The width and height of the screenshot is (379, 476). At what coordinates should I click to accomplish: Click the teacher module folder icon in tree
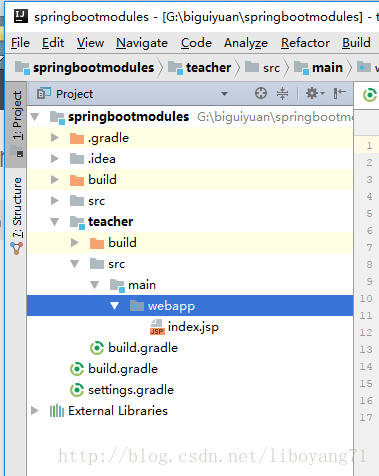[77, 222]
